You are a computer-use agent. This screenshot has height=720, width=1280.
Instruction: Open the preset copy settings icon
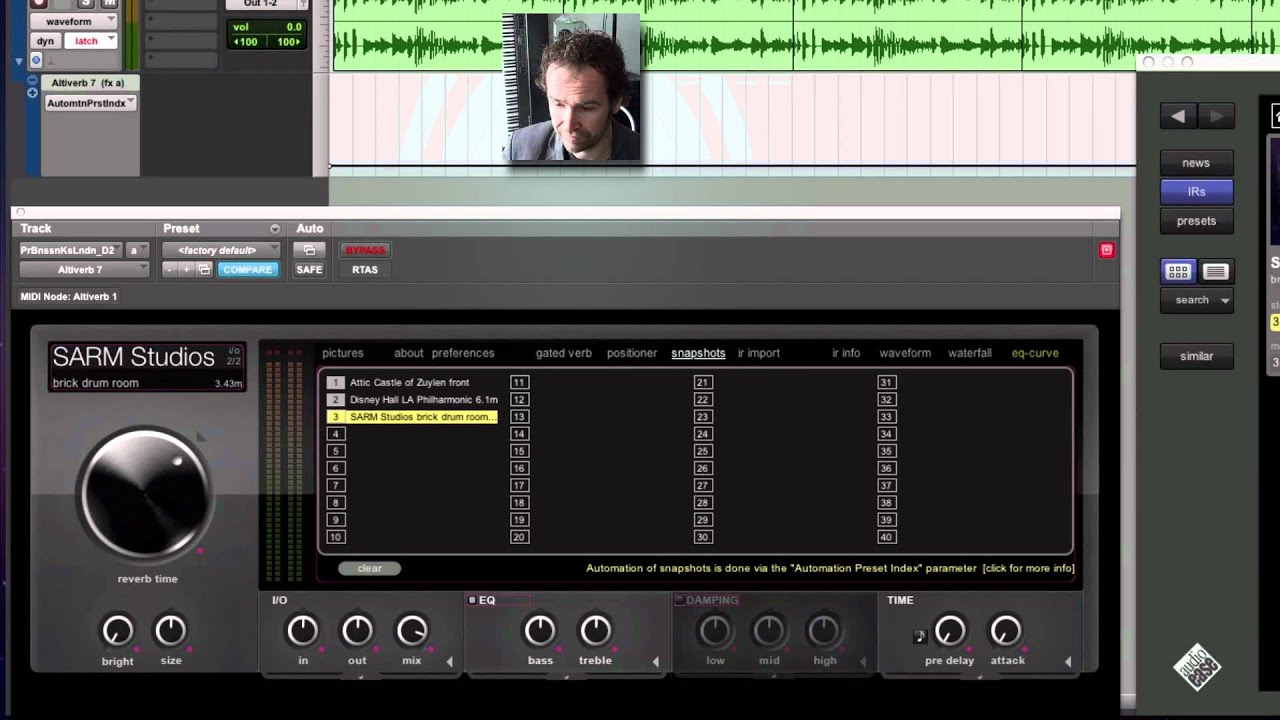(204, 270)
